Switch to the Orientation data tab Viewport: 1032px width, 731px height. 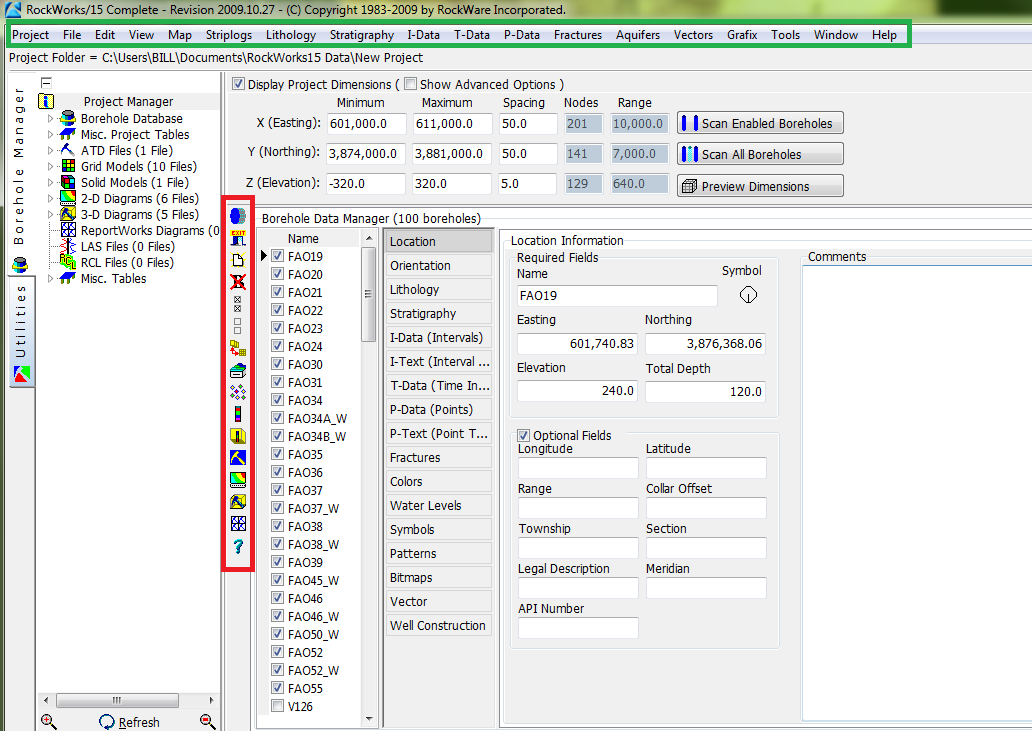[x=438, y=265]
